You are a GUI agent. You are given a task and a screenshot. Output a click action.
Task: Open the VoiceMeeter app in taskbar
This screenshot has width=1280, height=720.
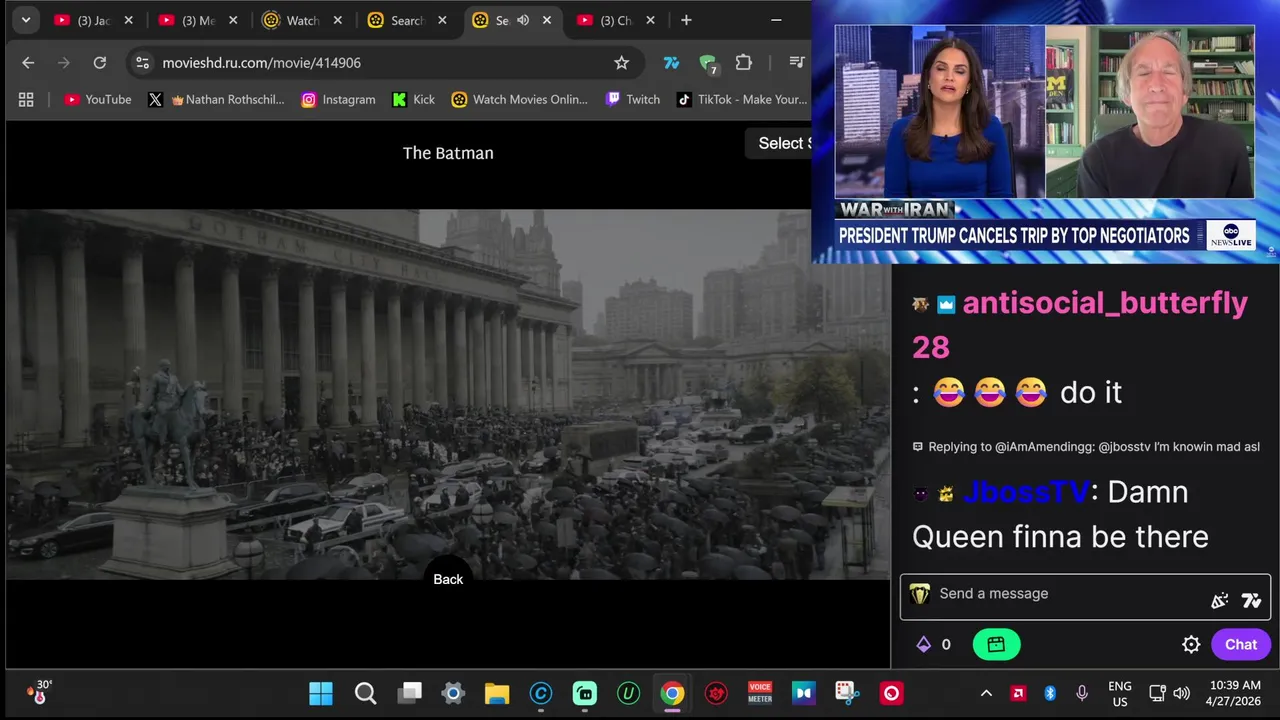[760, 693]
